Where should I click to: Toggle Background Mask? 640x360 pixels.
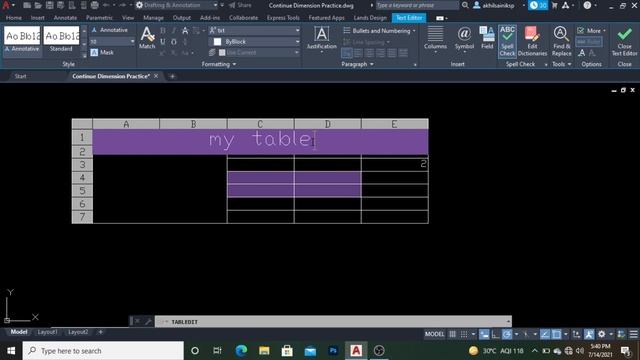tap(102, 52)
